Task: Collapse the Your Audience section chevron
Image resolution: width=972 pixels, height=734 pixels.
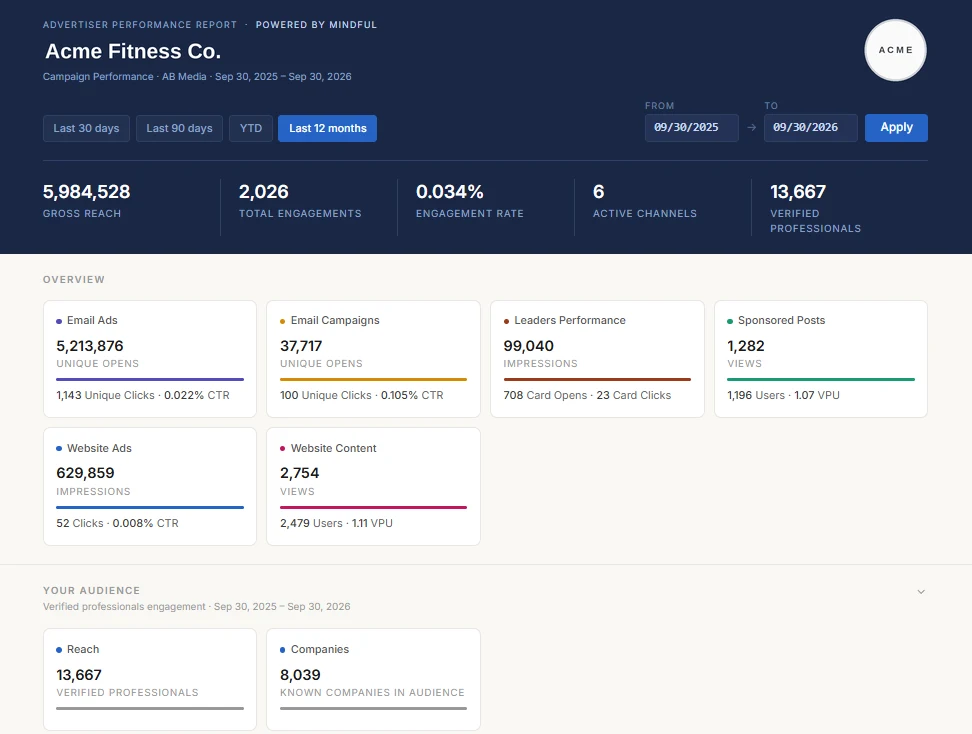Action: pyautogui.click(x=921, y=591)
